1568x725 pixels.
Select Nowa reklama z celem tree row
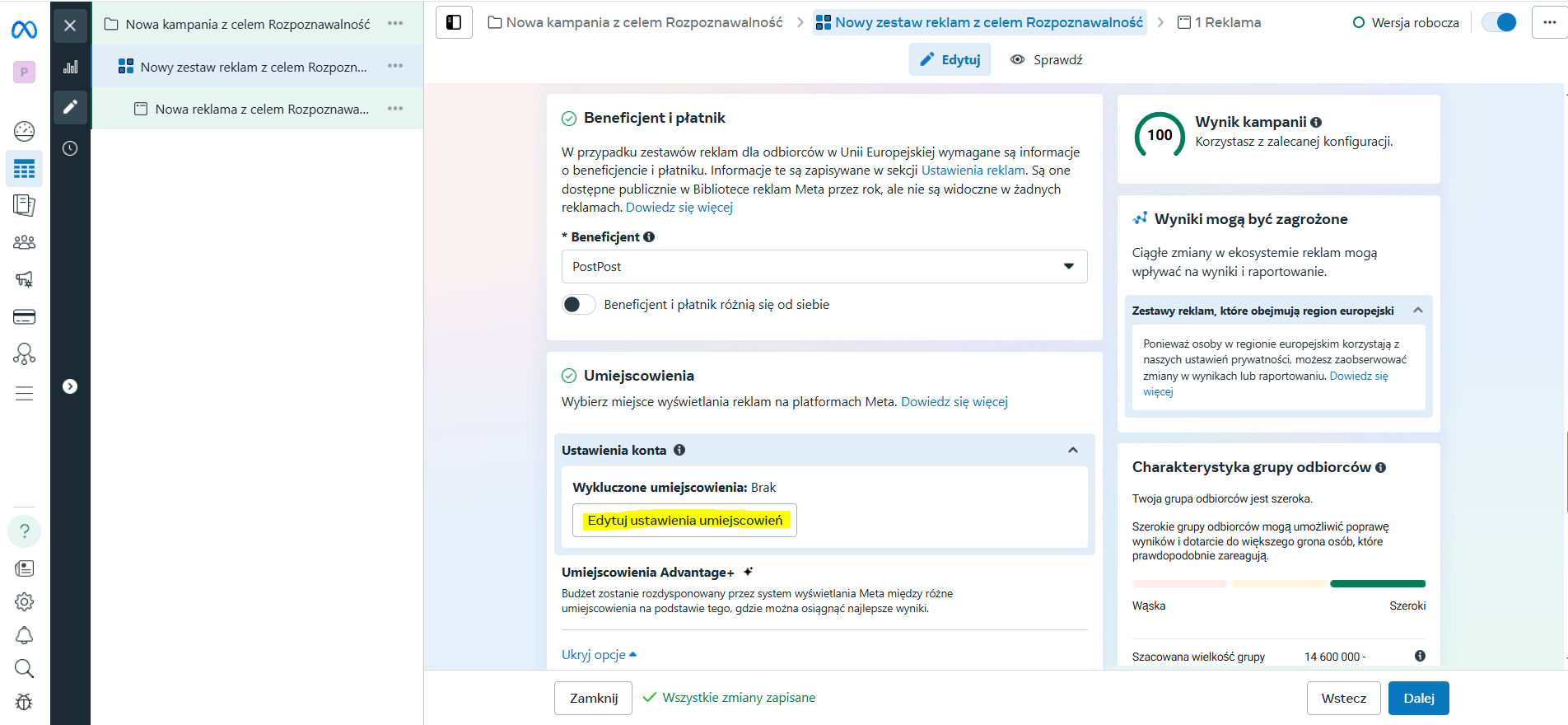257,109
